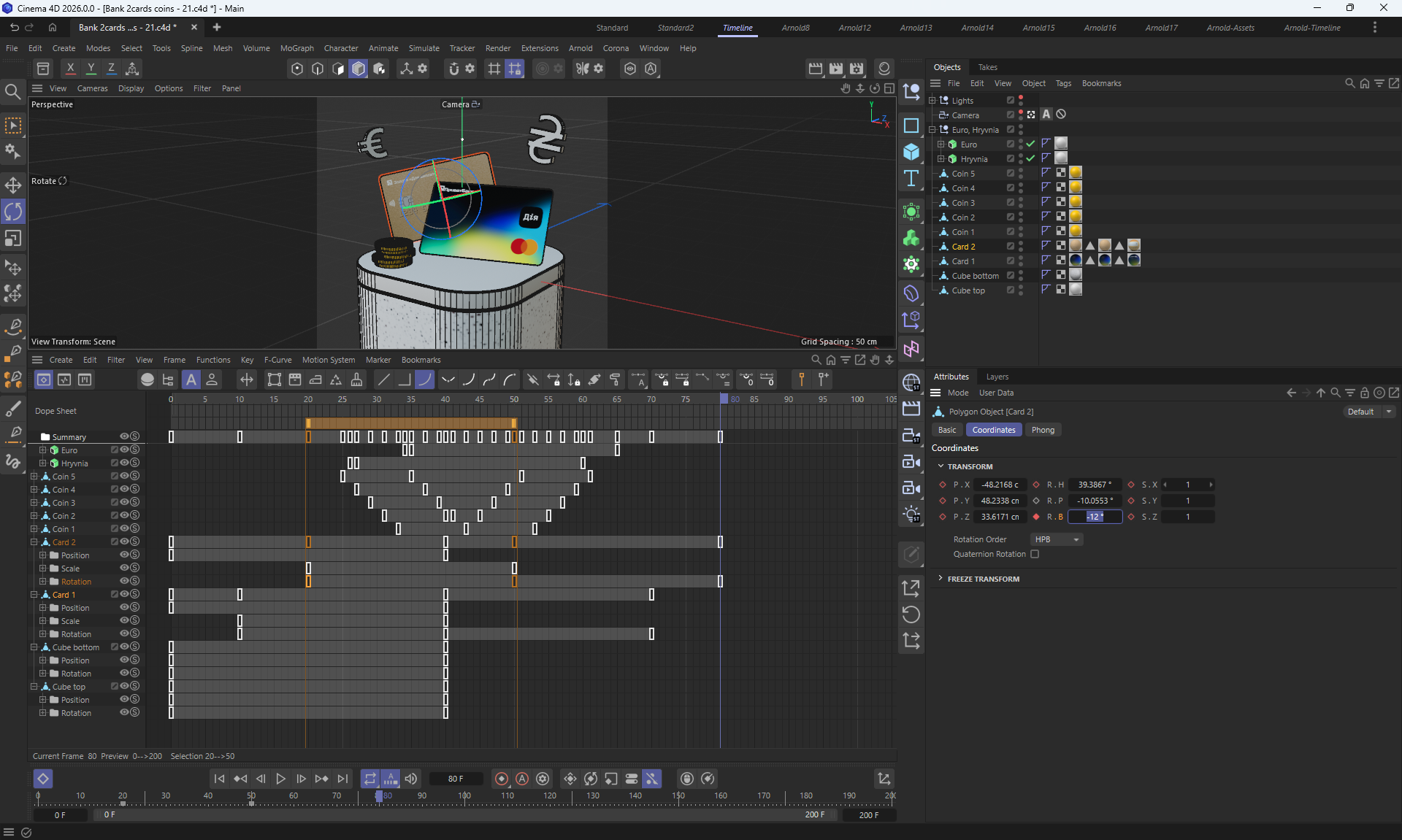Click the Go to Start button
Viewport: 1402px width, 840px height.
[x=219, y=779]
